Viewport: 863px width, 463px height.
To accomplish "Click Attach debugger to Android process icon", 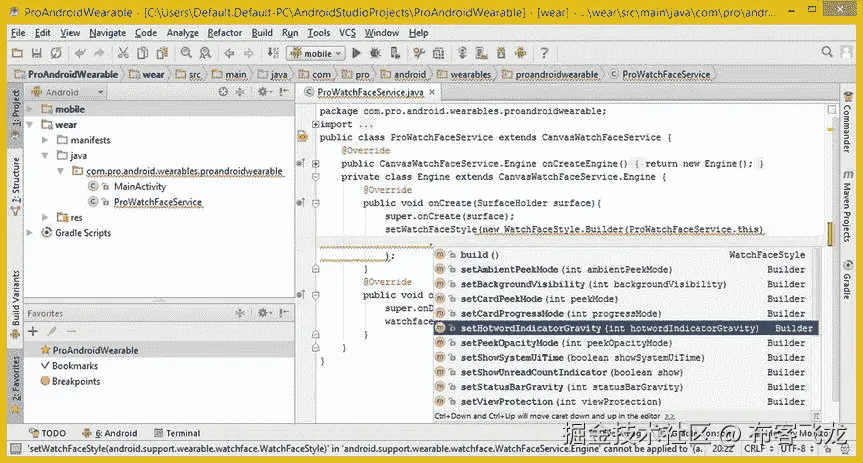I will click(x=395, y=53).
